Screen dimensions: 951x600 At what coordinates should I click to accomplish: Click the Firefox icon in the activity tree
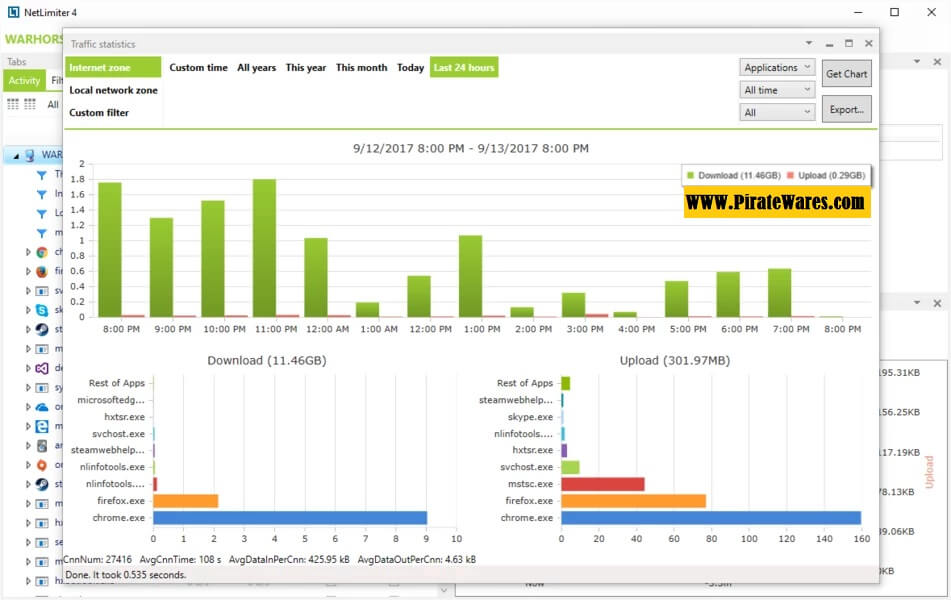pos(42,271)
